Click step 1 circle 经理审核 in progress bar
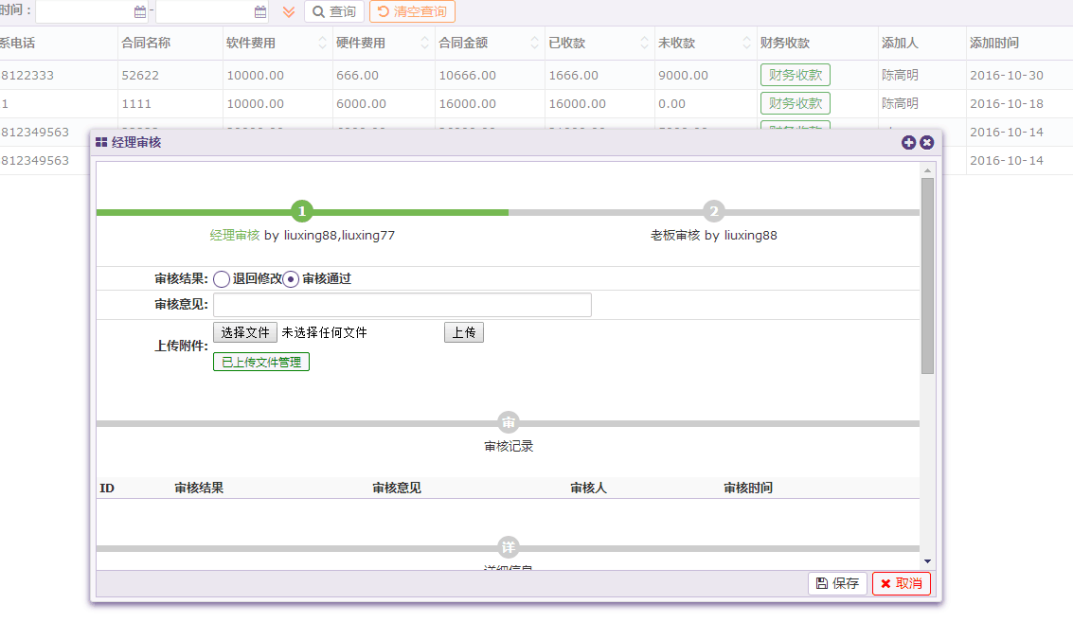Viewport: 1073px width, 640px height. (x=303, y=212)
